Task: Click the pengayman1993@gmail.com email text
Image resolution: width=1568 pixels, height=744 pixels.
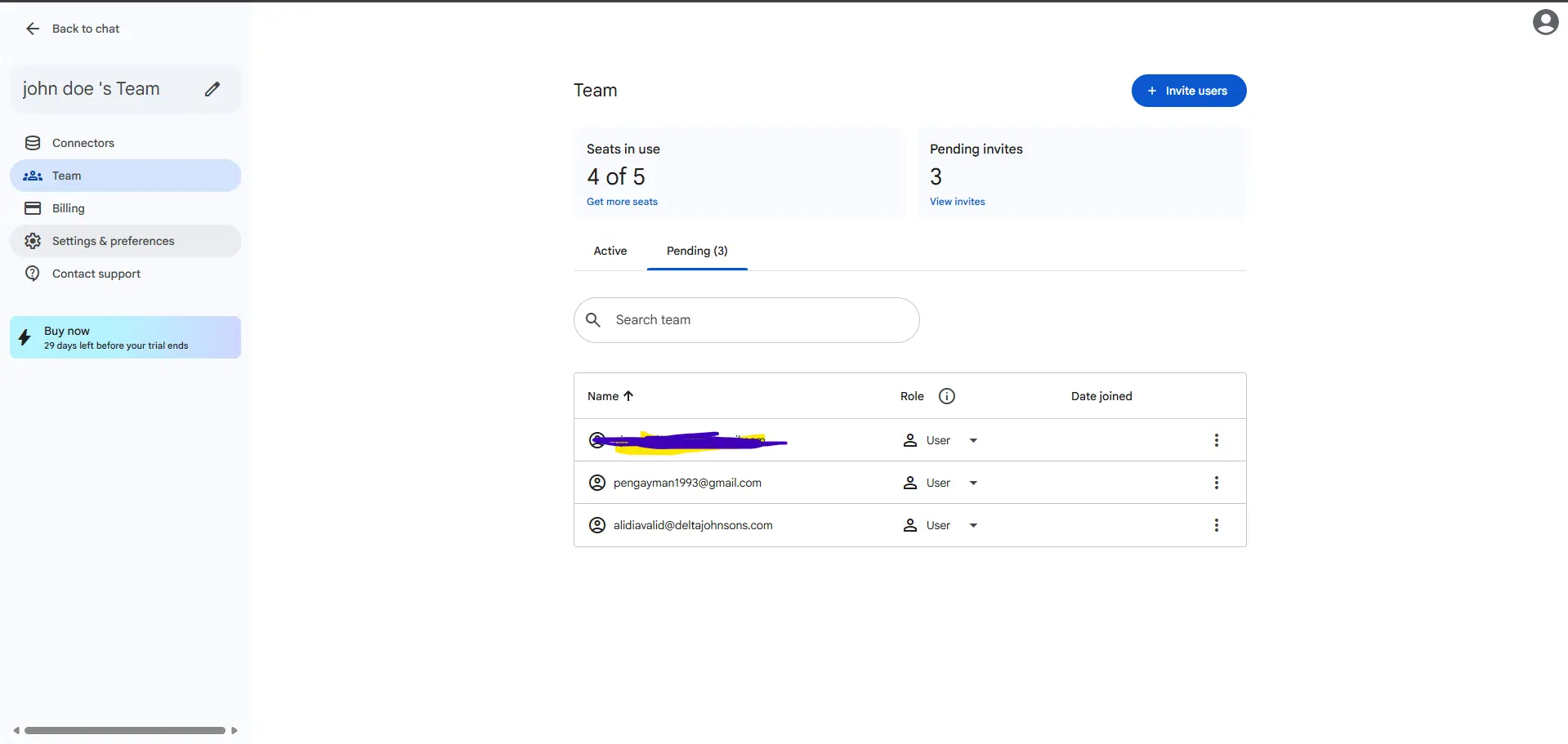Action: pos(687,483)
